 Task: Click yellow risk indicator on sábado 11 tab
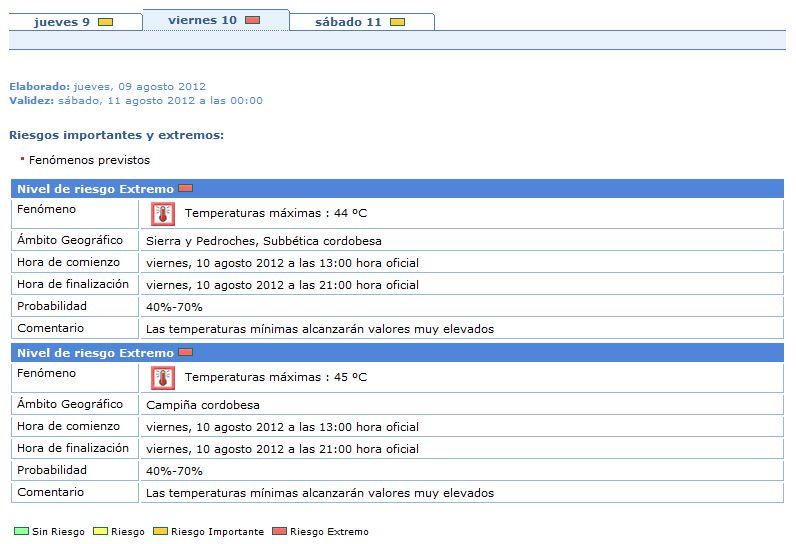397,22
